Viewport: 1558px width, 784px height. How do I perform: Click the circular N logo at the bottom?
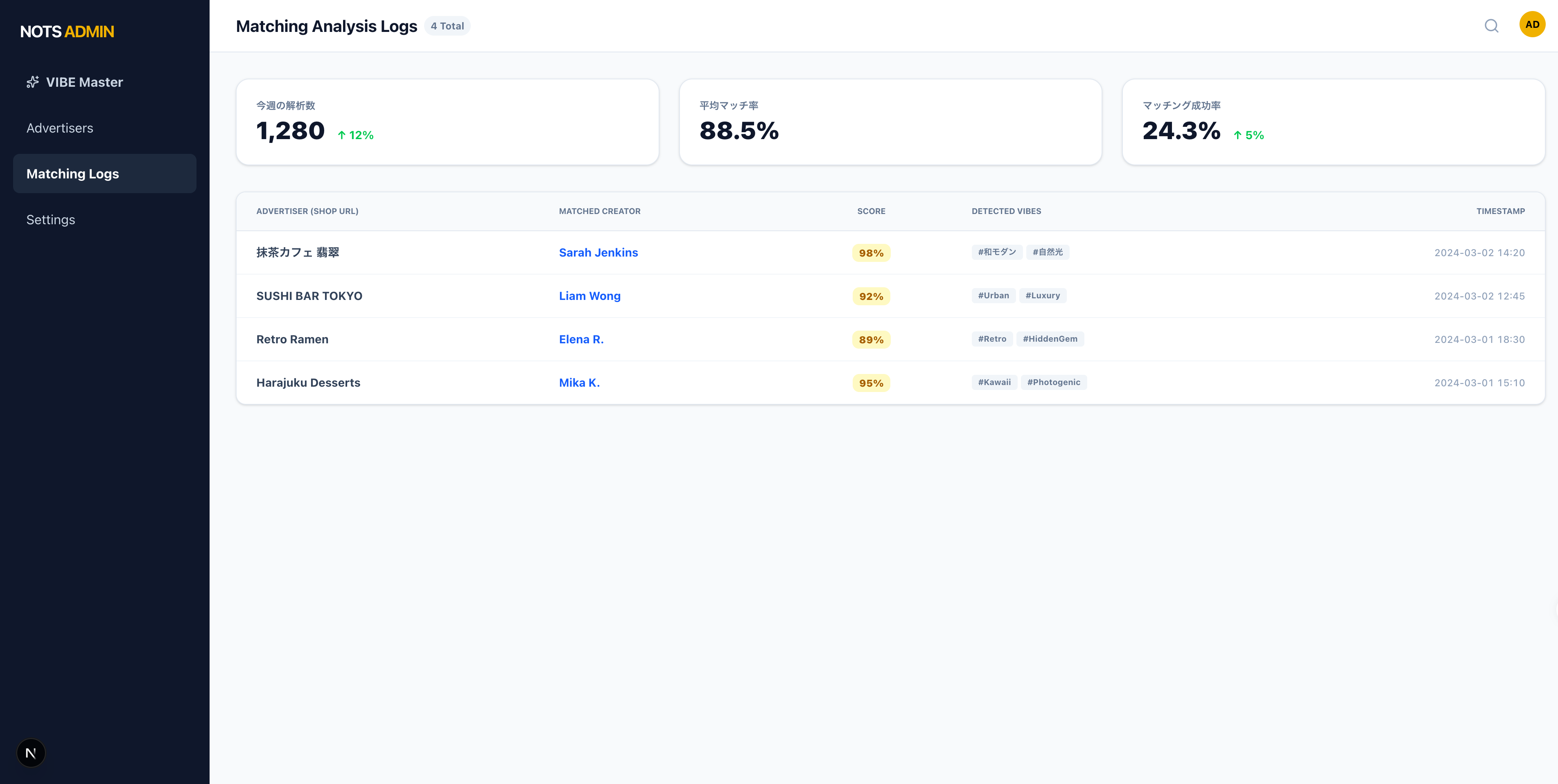30,752
